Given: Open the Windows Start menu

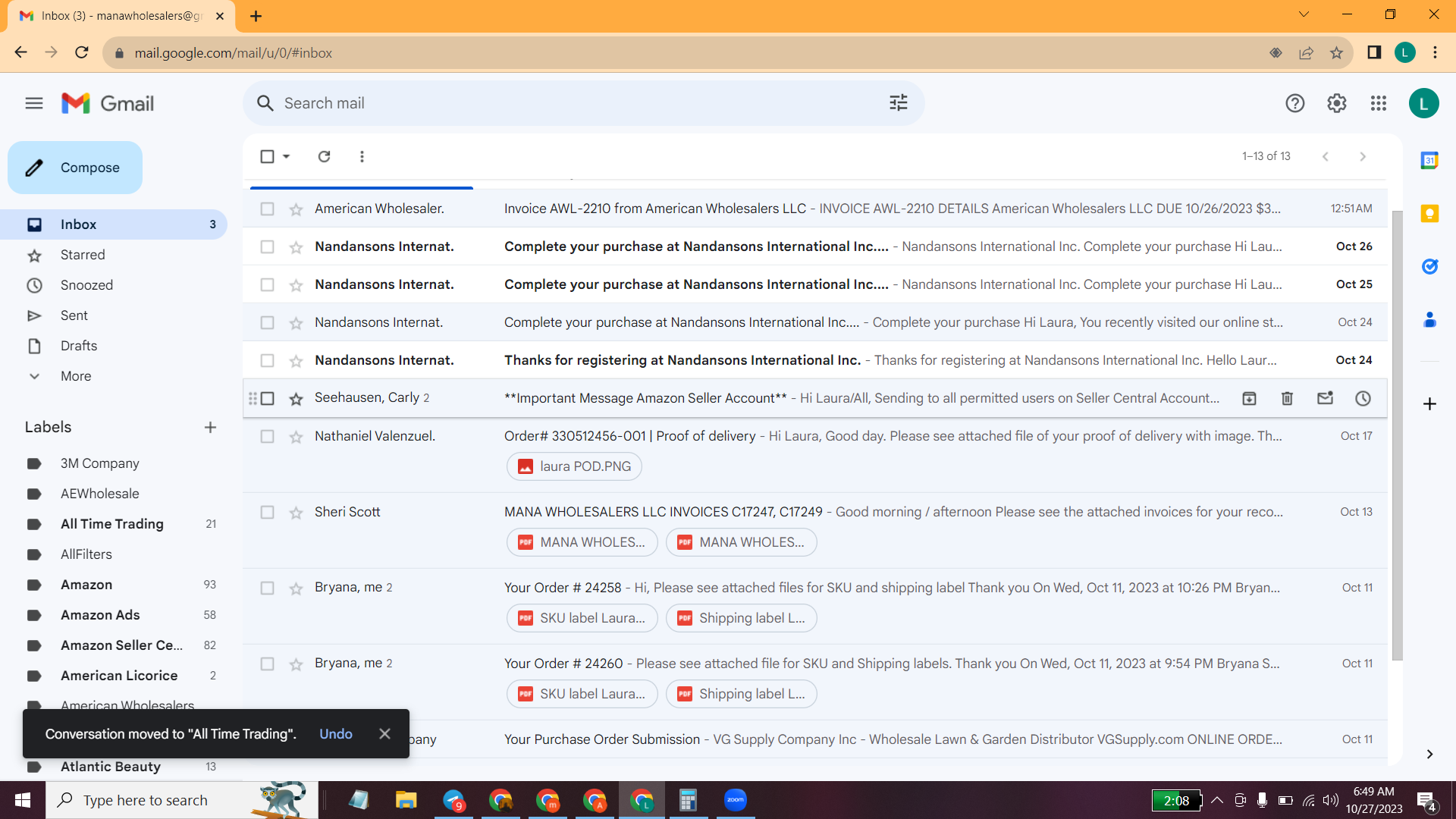Looking at the screenshot, I should 23,800.
